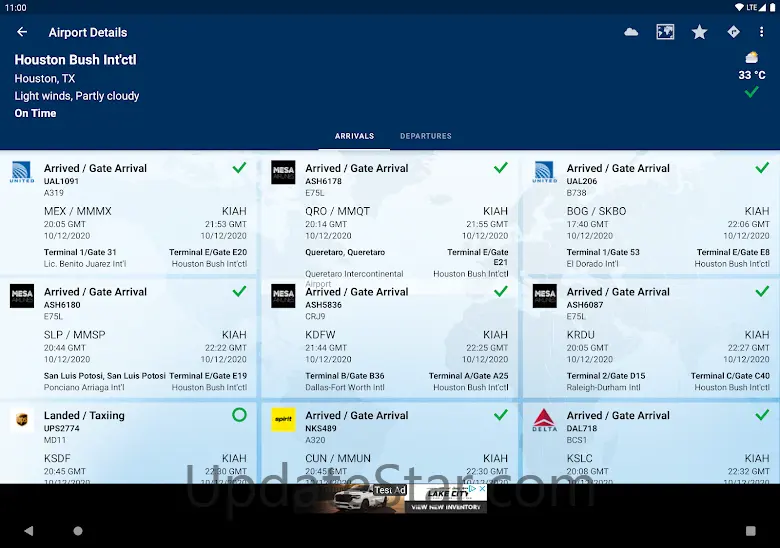Select KSLC origin text
Screen dimensions: 780x548
point(580,458)
